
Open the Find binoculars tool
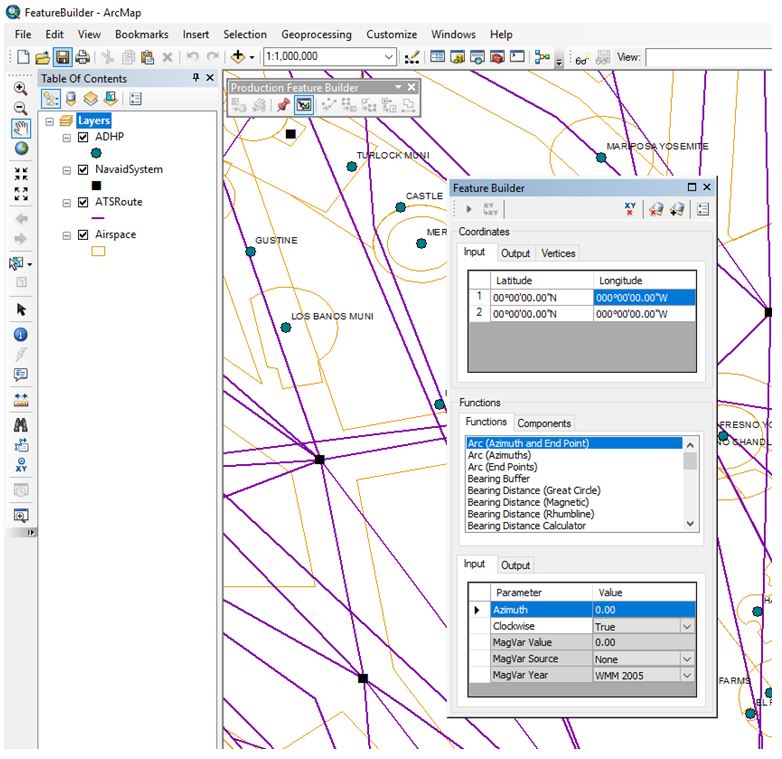coord(20,424)
